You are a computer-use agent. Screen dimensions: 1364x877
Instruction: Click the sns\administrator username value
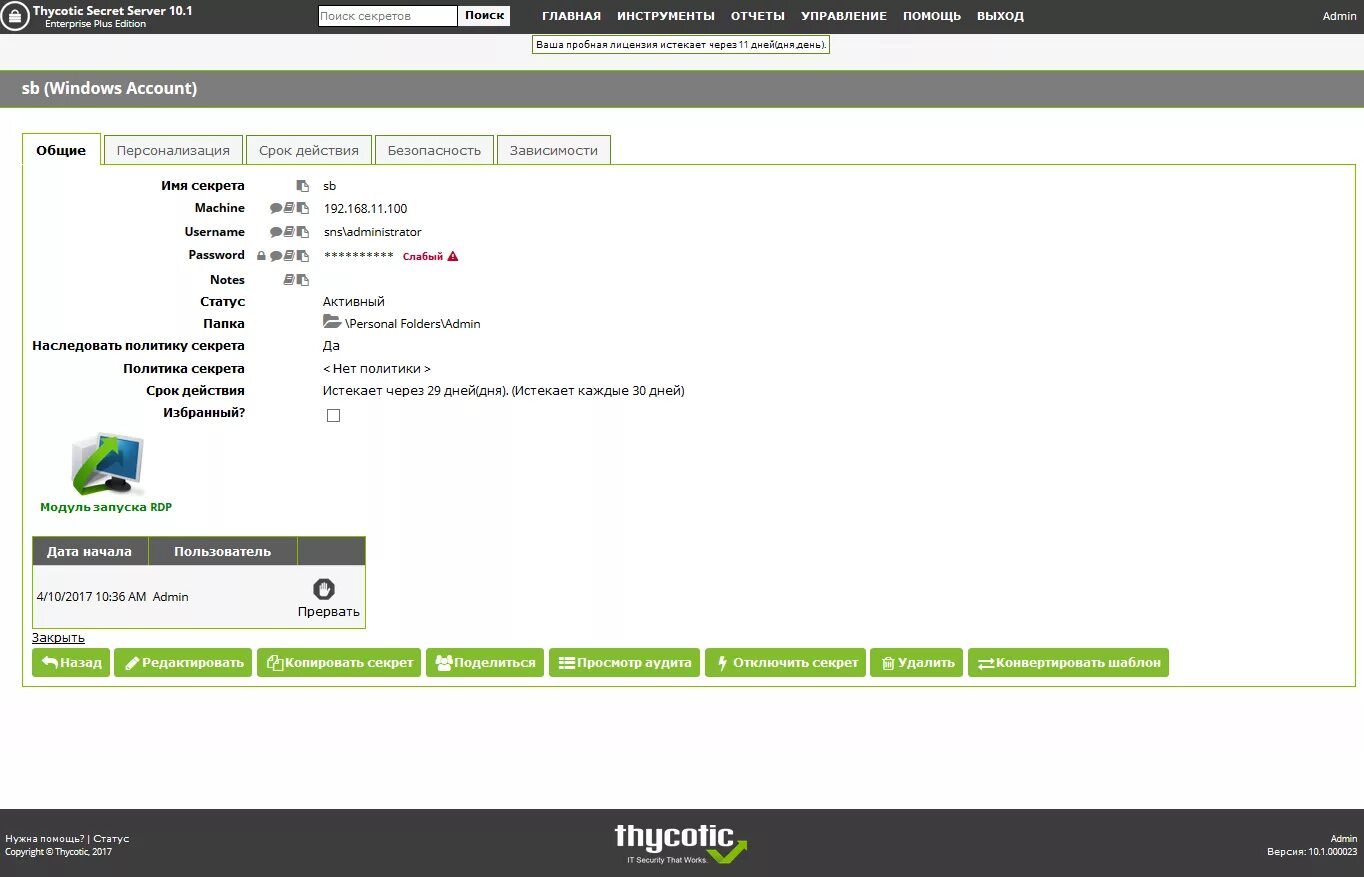(372, 232)
